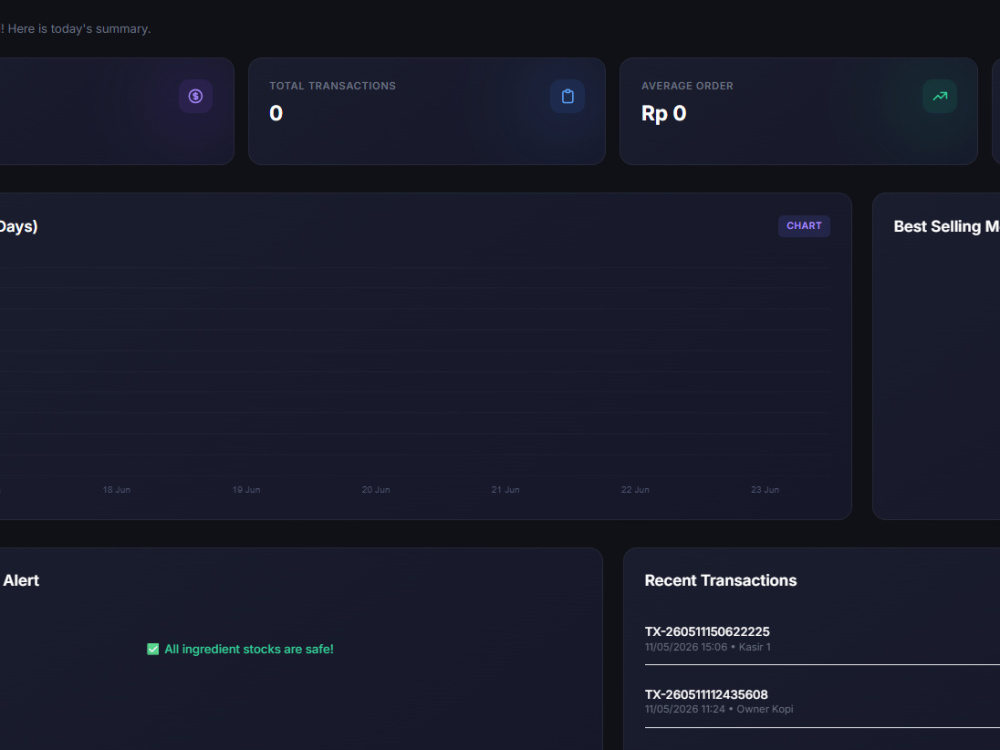Viewport: 1000px width, 750px height.
Task: Click the 19 Jun axis label
Action: (x=246, y=490)
